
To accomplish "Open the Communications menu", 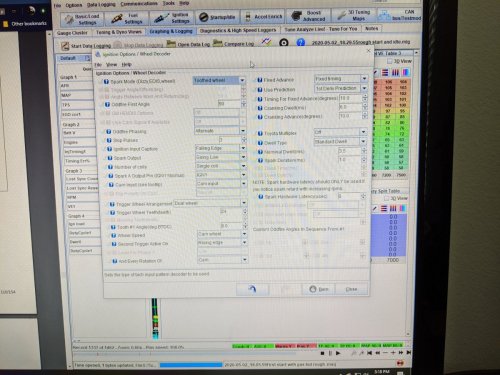I will [x=139, y=4].
